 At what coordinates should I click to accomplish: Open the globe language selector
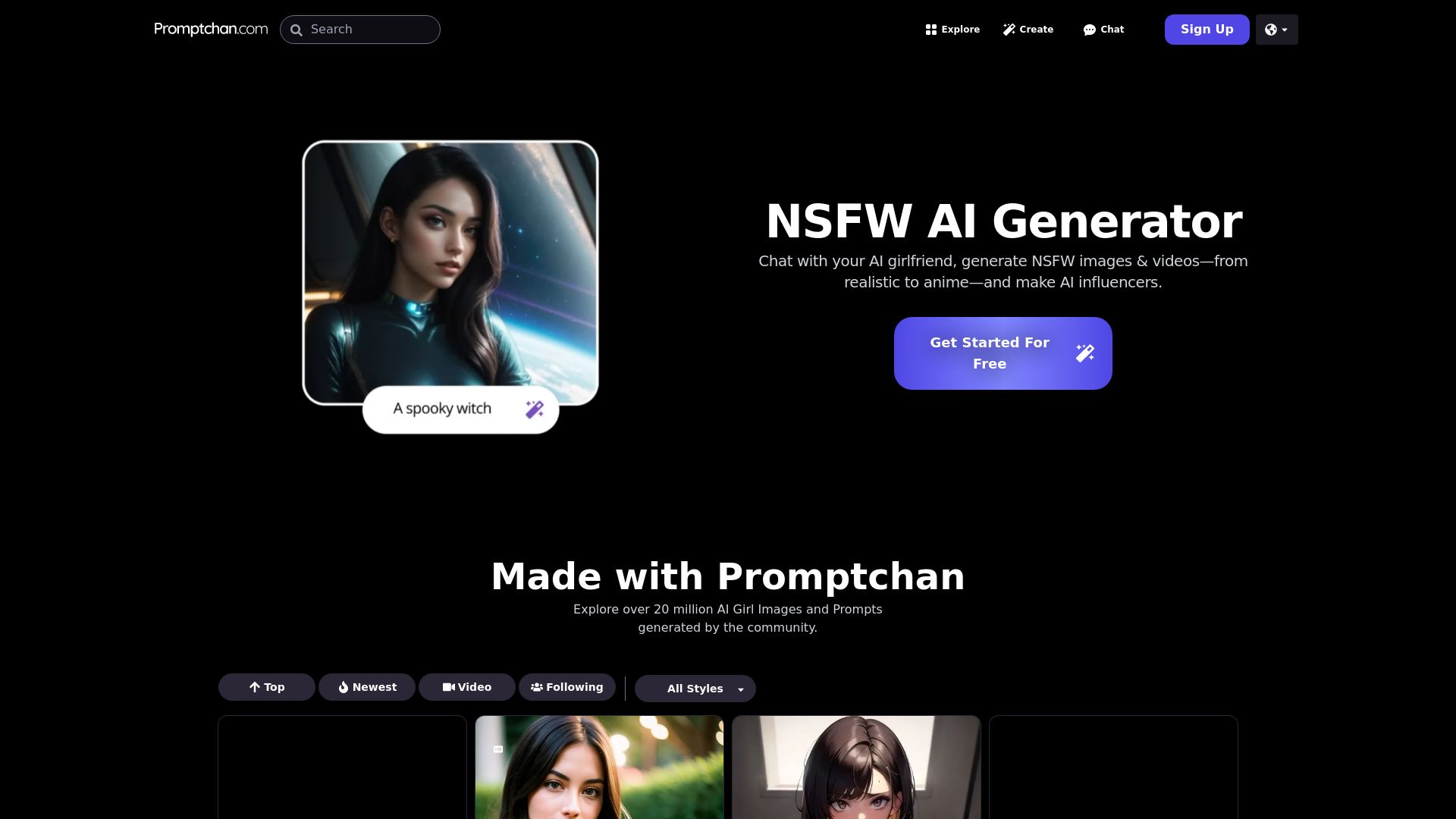pos(1276,30)
